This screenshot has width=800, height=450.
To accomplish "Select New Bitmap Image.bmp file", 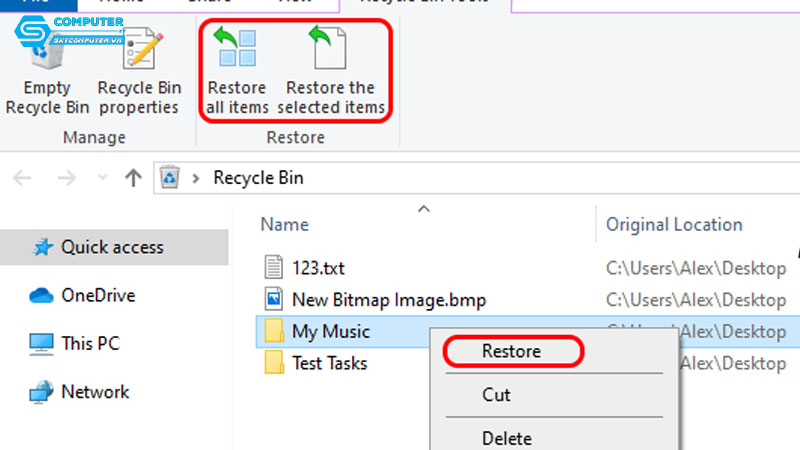I will pyautogui.click(x=375, y=299).
